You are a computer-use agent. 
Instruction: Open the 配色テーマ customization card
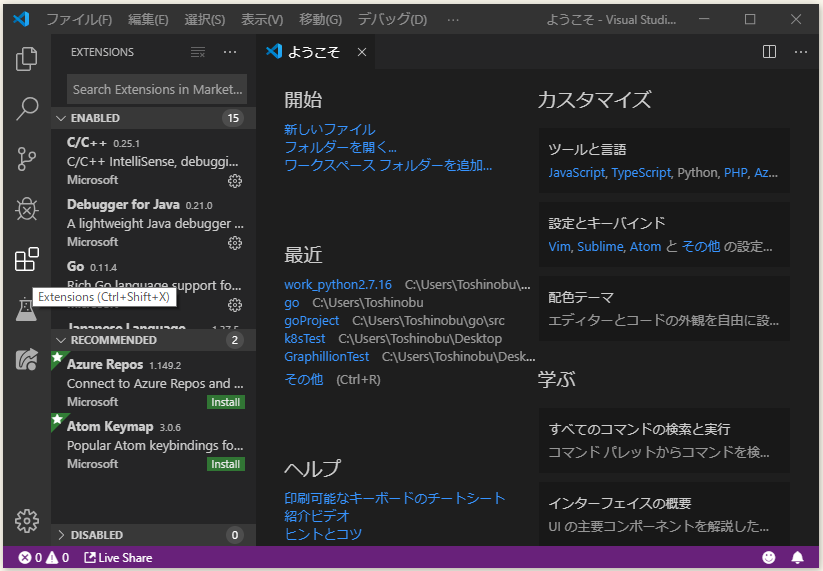click(664, 309)
